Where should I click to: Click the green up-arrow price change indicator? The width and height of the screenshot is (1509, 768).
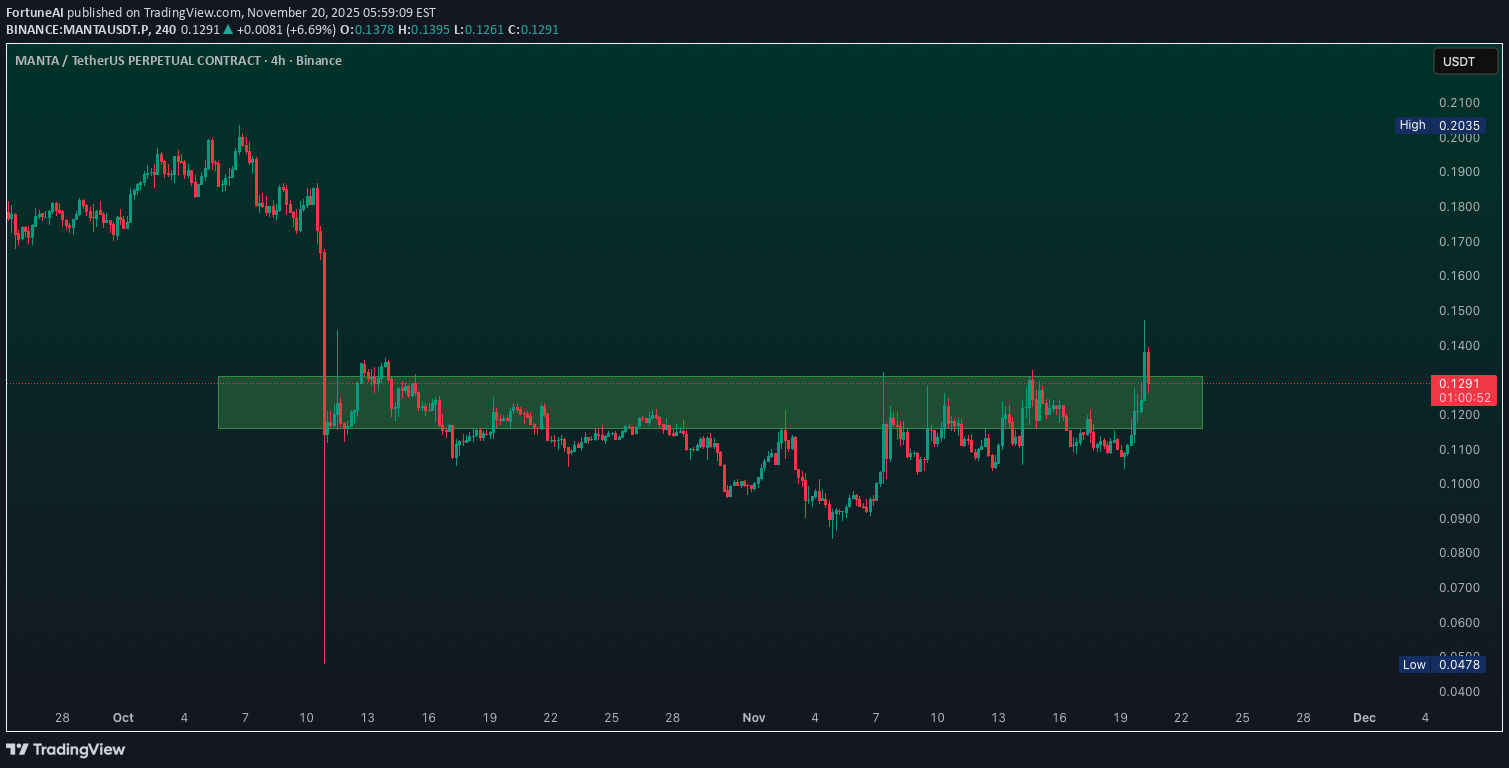pos(227,30)
